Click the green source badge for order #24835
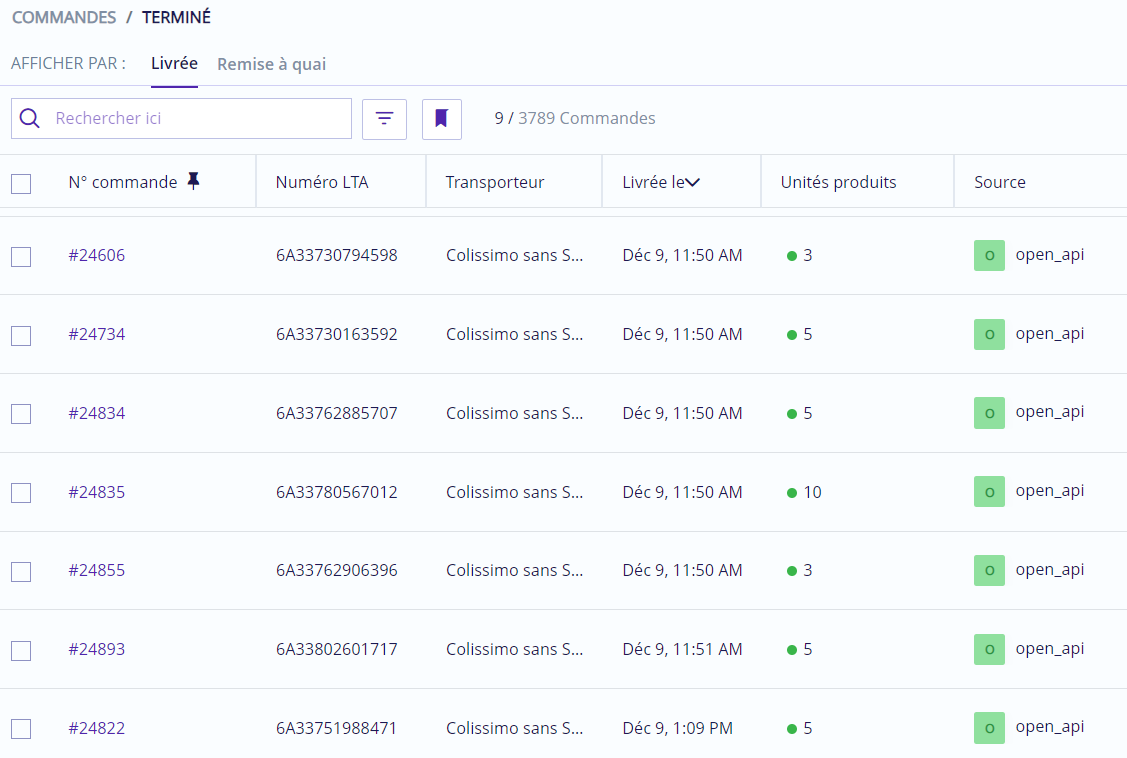The height and width of the screenshot is (758, 1127). tap(989, 492)
